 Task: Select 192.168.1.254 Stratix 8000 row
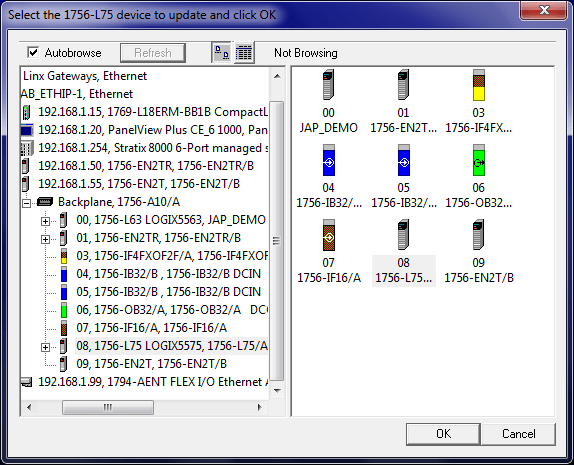click(153, 148)
